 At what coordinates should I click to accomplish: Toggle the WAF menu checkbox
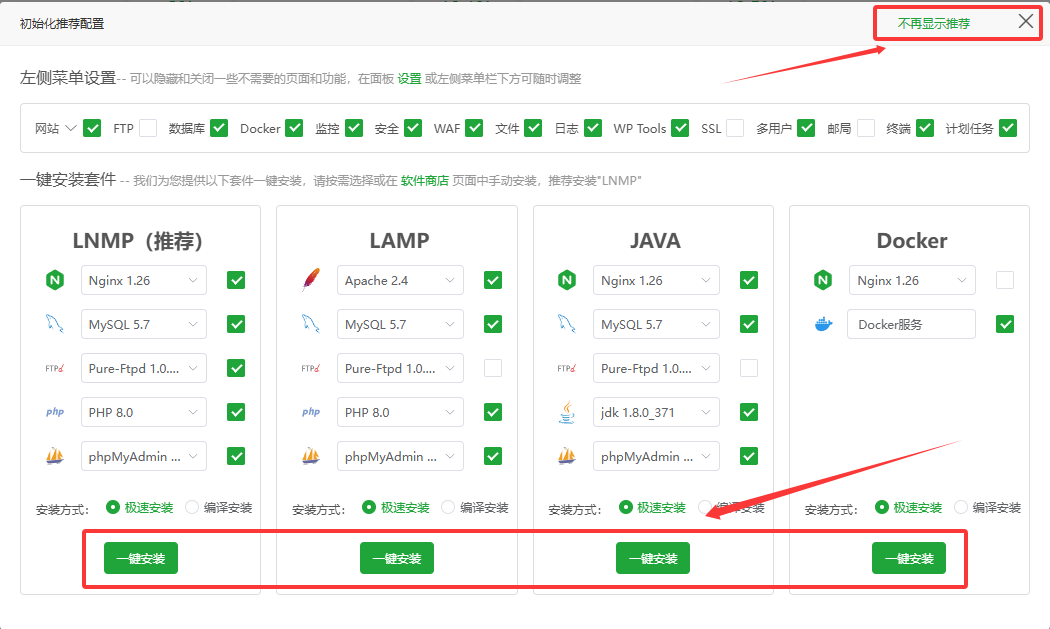coord(474,128)
